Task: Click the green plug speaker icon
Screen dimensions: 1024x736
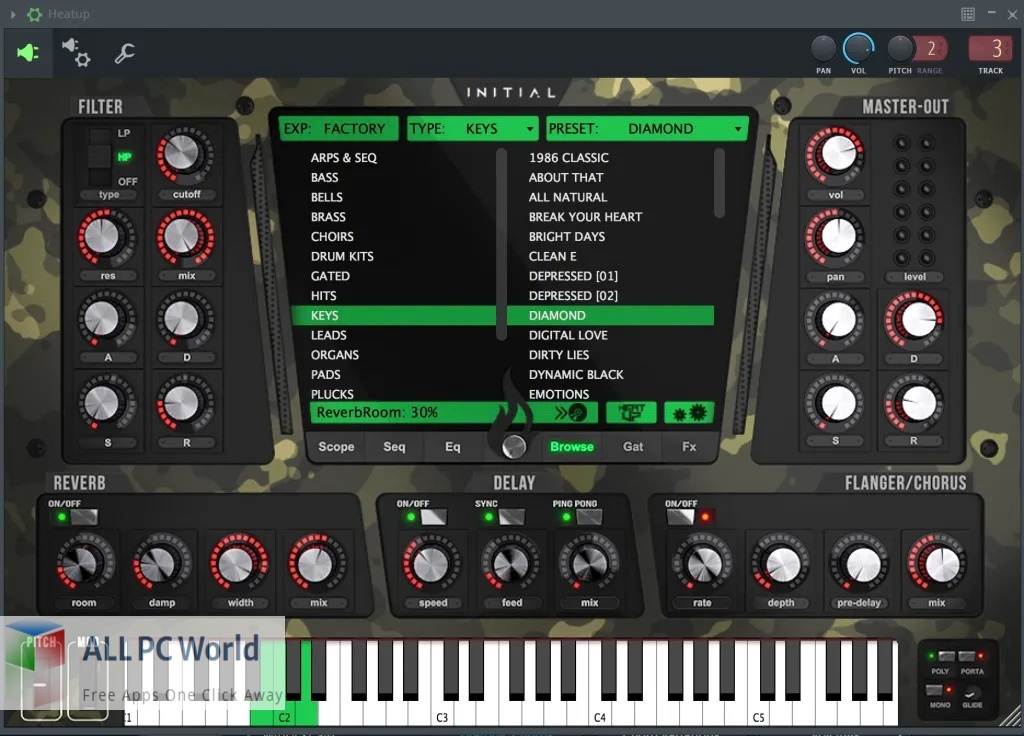Action: pos(28,52)
